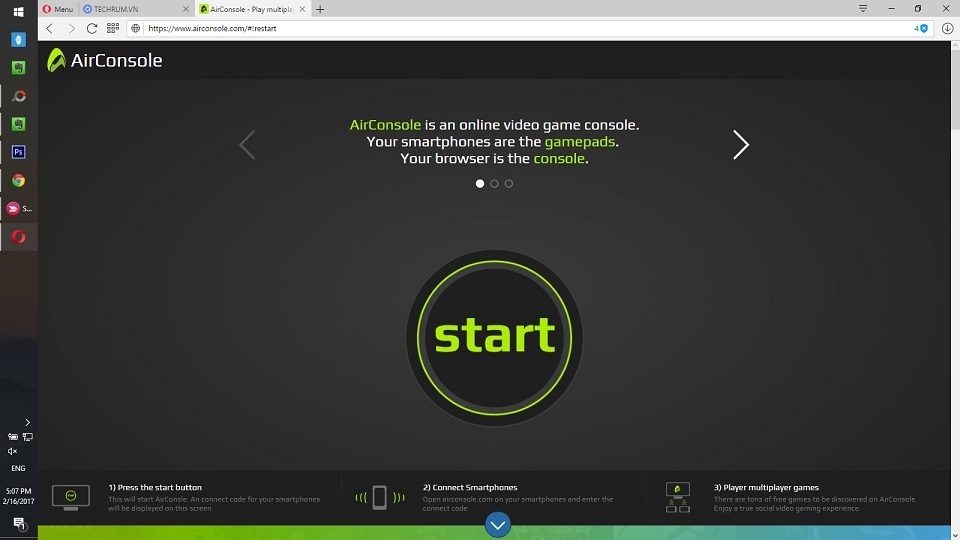This screenshot has height=540, width=960.
Task: Click the pink 'S...' taskbar app
Action: click(x=18, y=209)
